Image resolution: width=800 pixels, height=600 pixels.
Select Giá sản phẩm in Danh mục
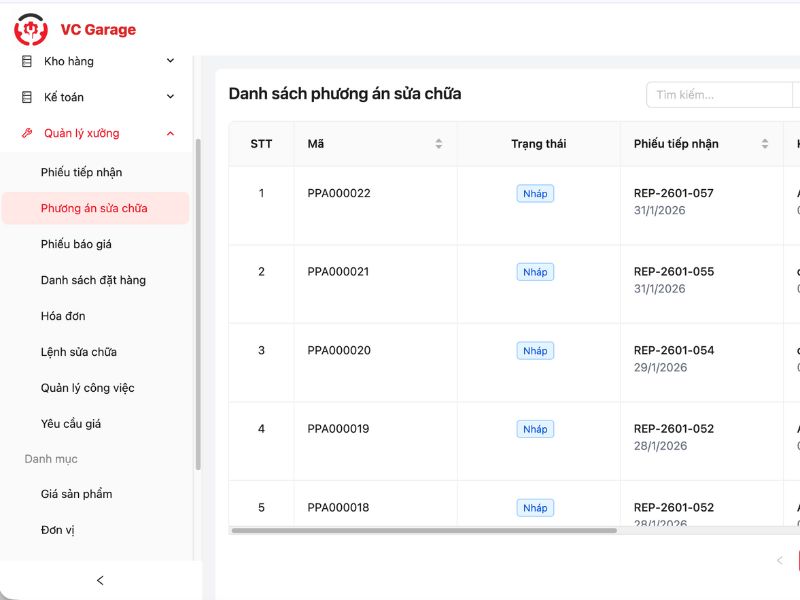[x=76, y=494]
